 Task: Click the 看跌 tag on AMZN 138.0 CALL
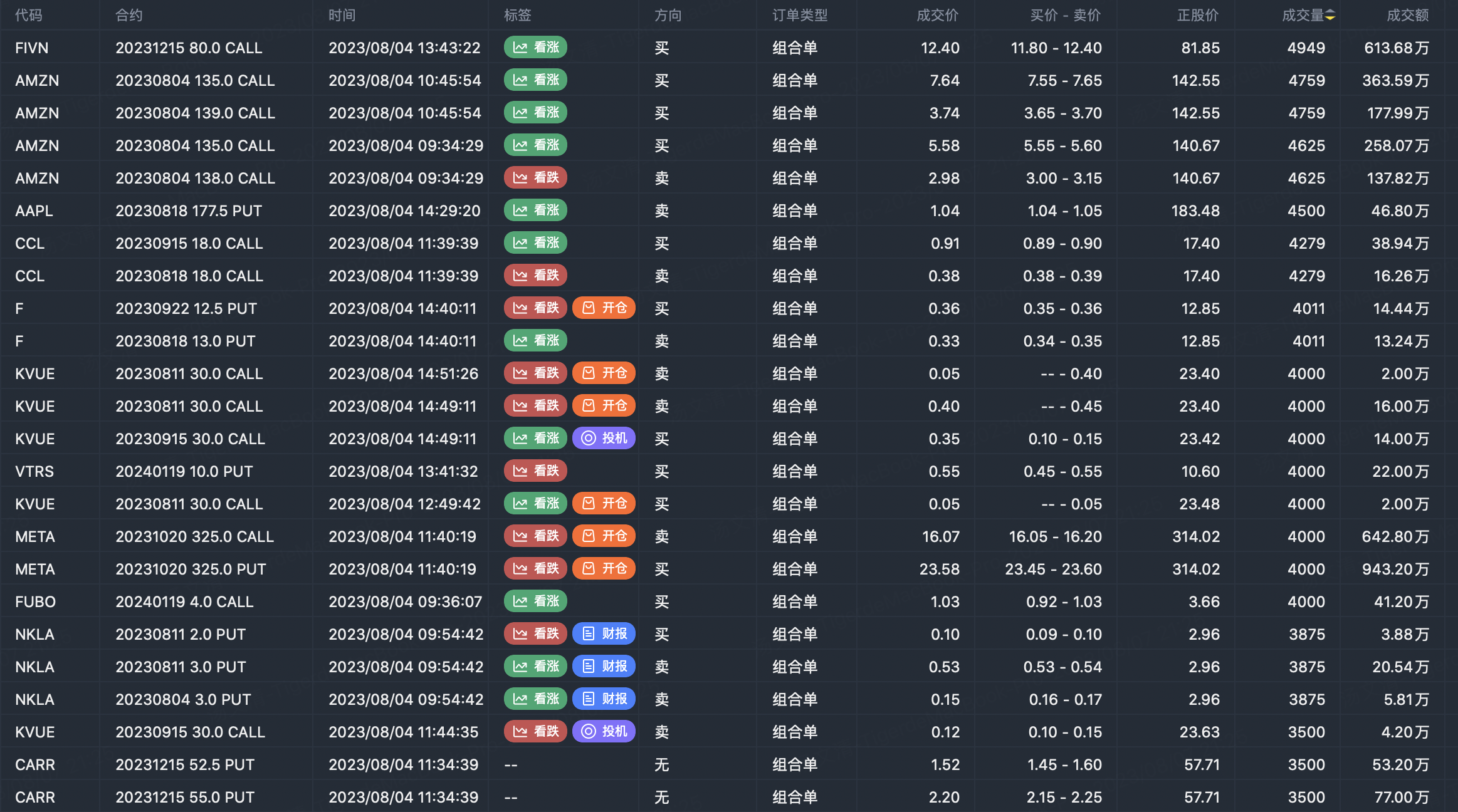[535, 178]
